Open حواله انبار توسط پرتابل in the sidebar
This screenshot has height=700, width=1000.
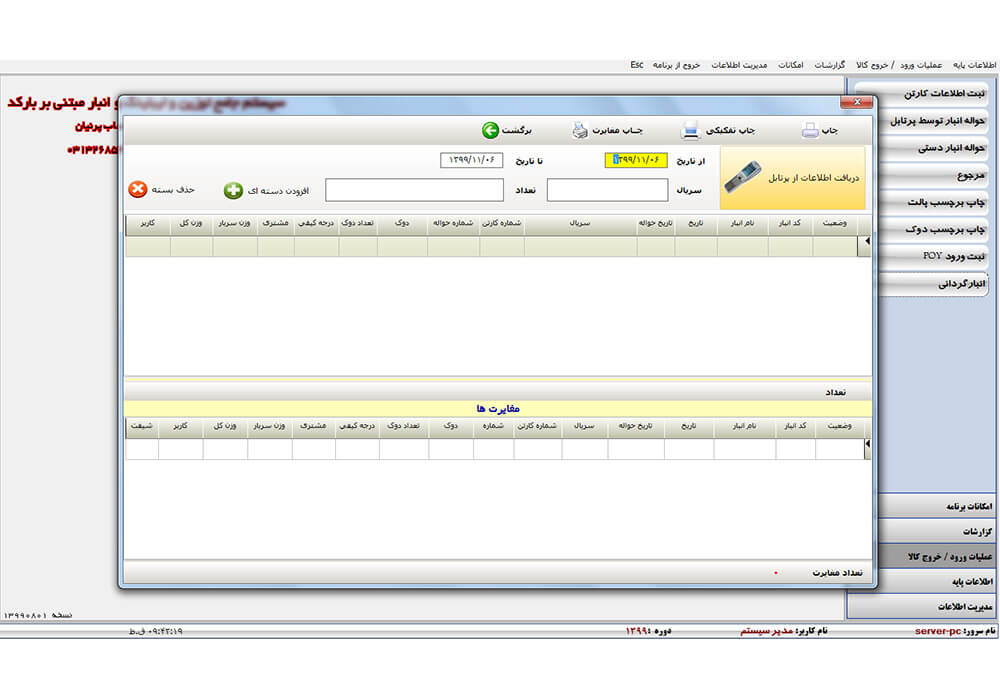932,121
